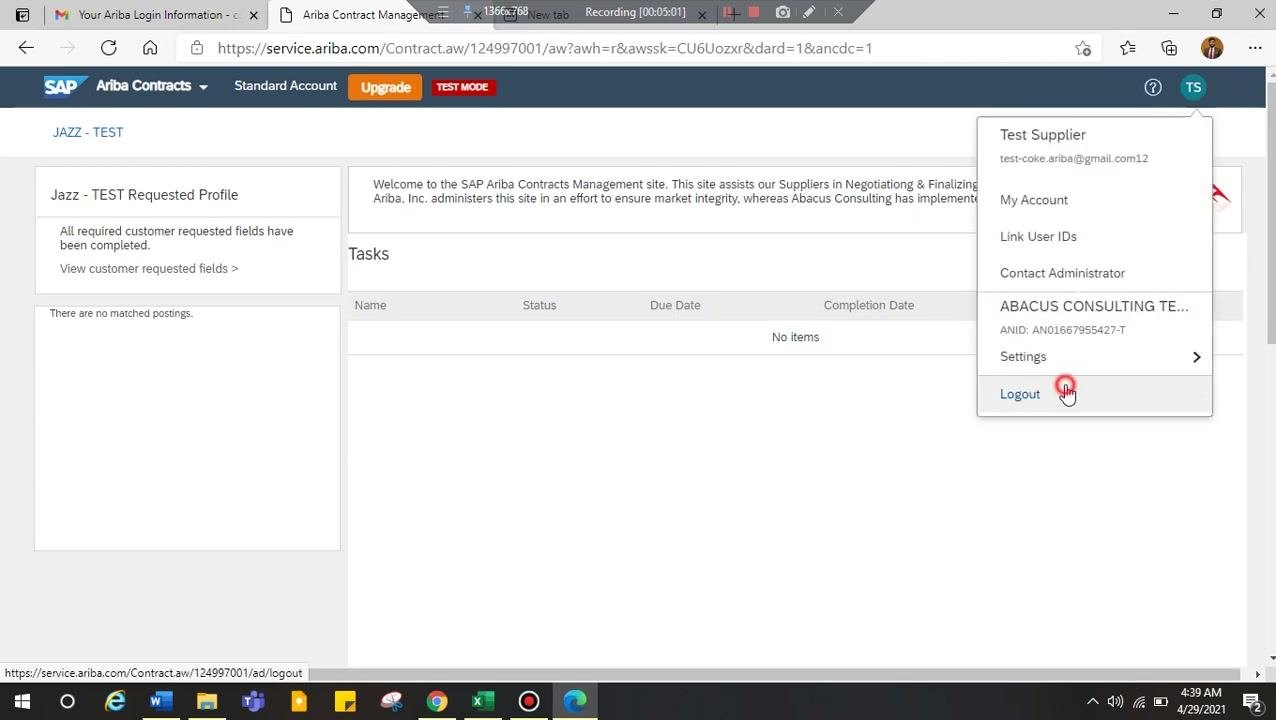Take a snapshot with recorder camera icon

[x=782, y=13]
